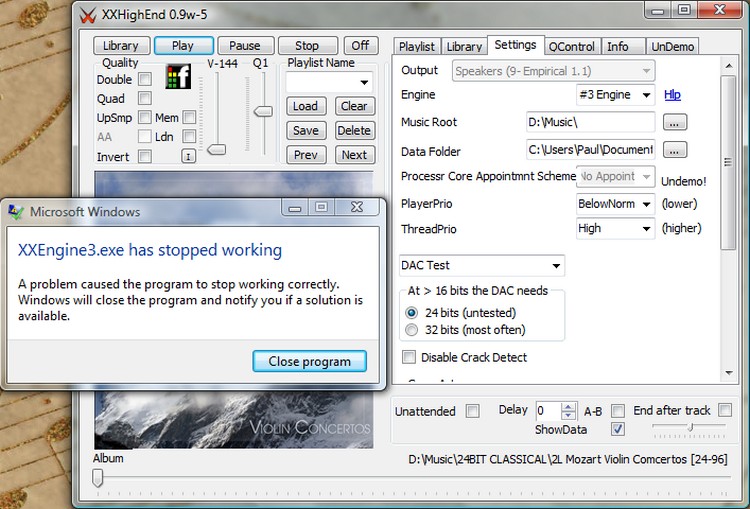Switch to the Playlist tab
The width and height of the screenshot is (750, 509).
pyautogui.click(x=417, y=47)
